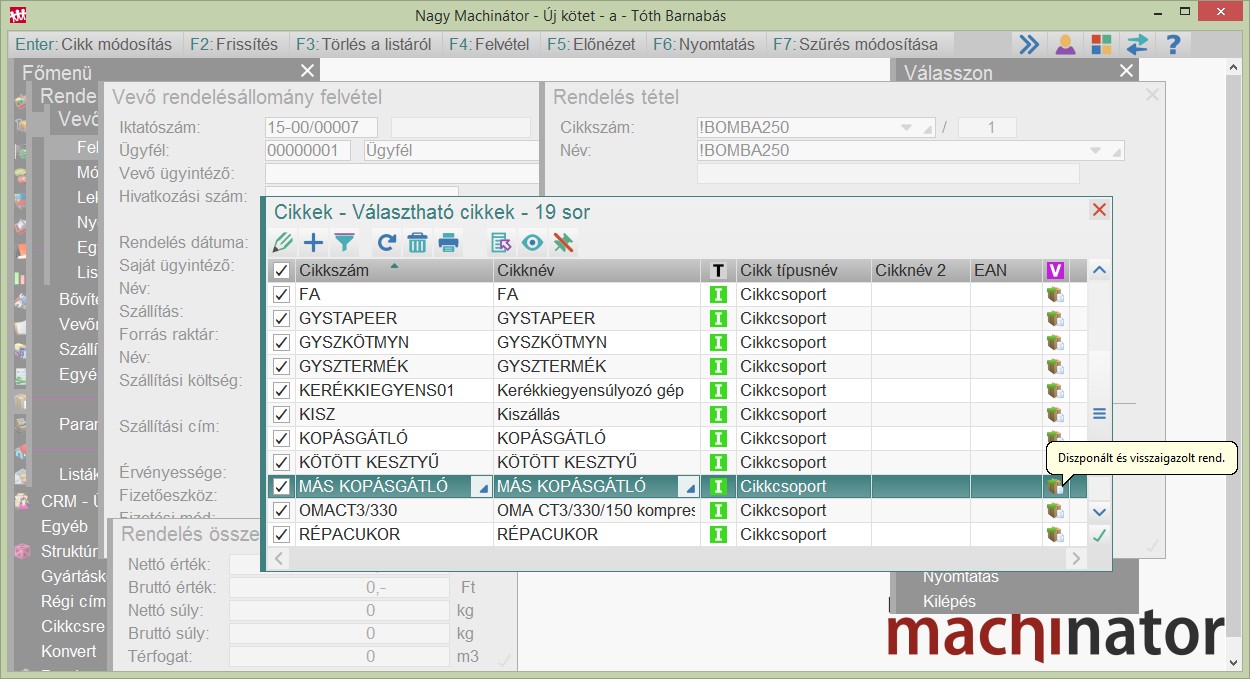Click the down chevron below the list scrollbar
Viewport: 1250px width, 679px height.
[x=1100, y=511]
